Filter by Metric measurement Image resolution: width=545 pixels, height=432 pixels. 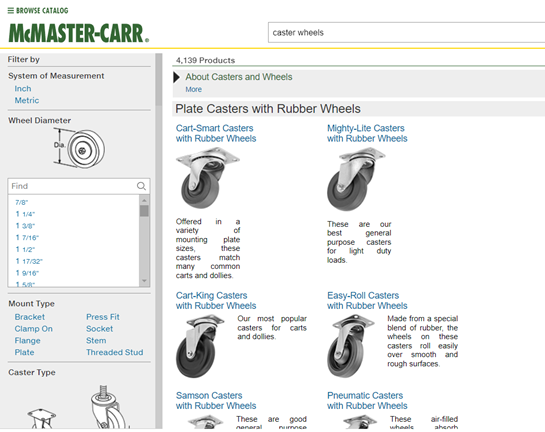pos(26,100)
